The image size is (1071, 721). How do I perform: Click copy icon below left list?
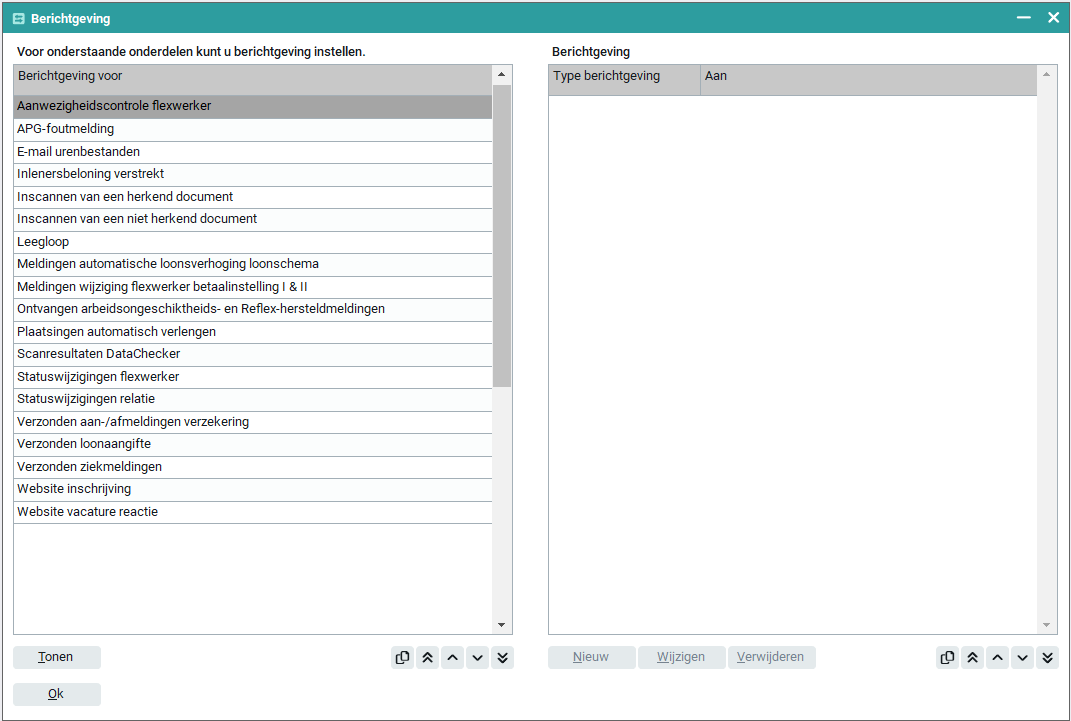pos(402,658)
